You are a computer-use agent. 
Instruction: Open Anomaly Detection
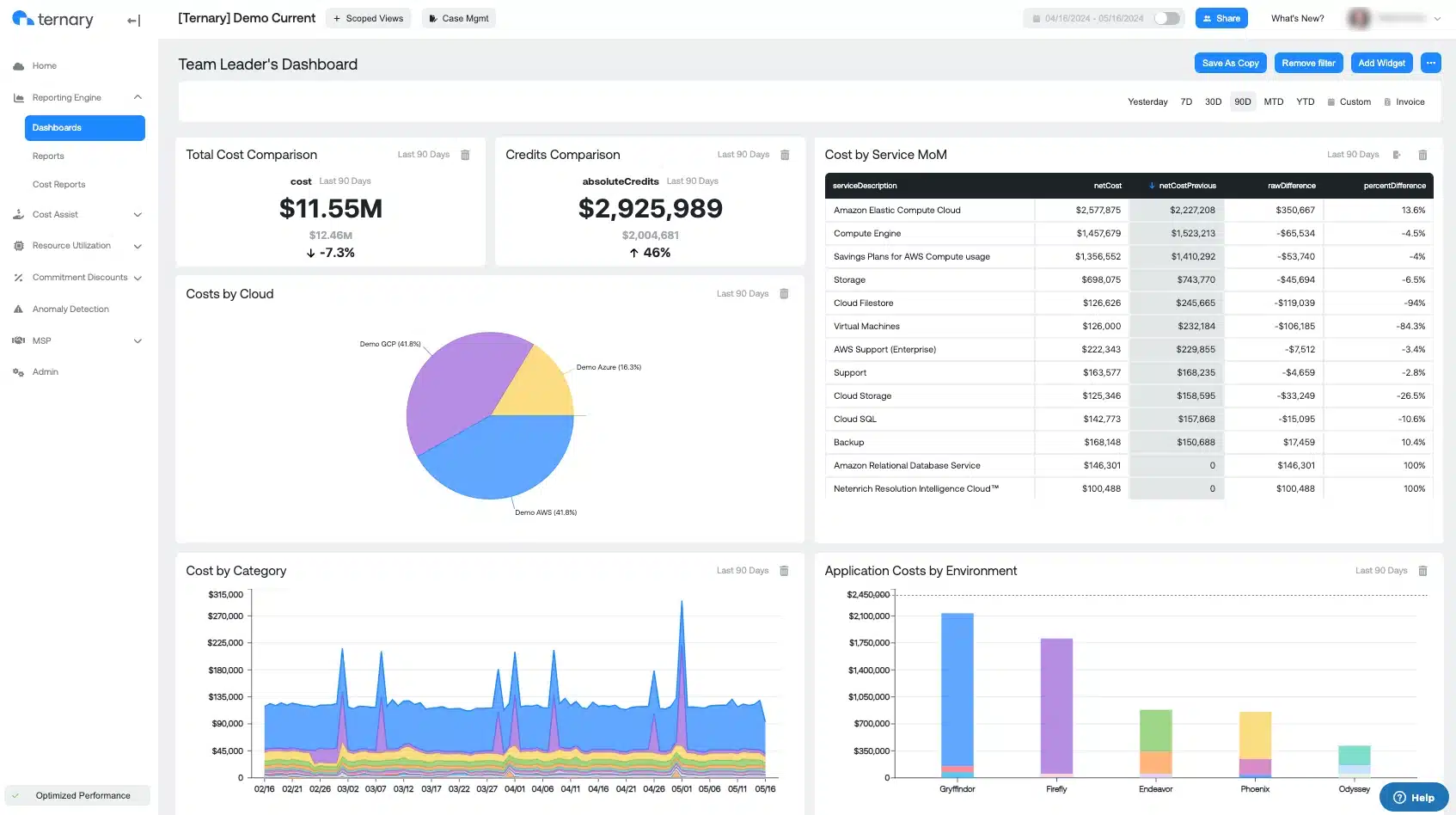[70, 309]
